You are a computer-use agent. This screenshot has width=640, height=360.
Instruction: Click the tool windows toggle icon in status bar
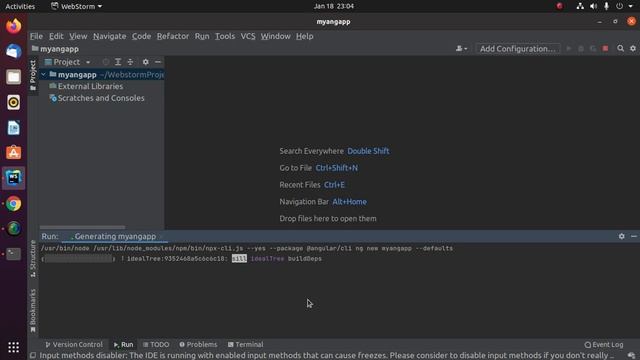[x=33, y=355]
